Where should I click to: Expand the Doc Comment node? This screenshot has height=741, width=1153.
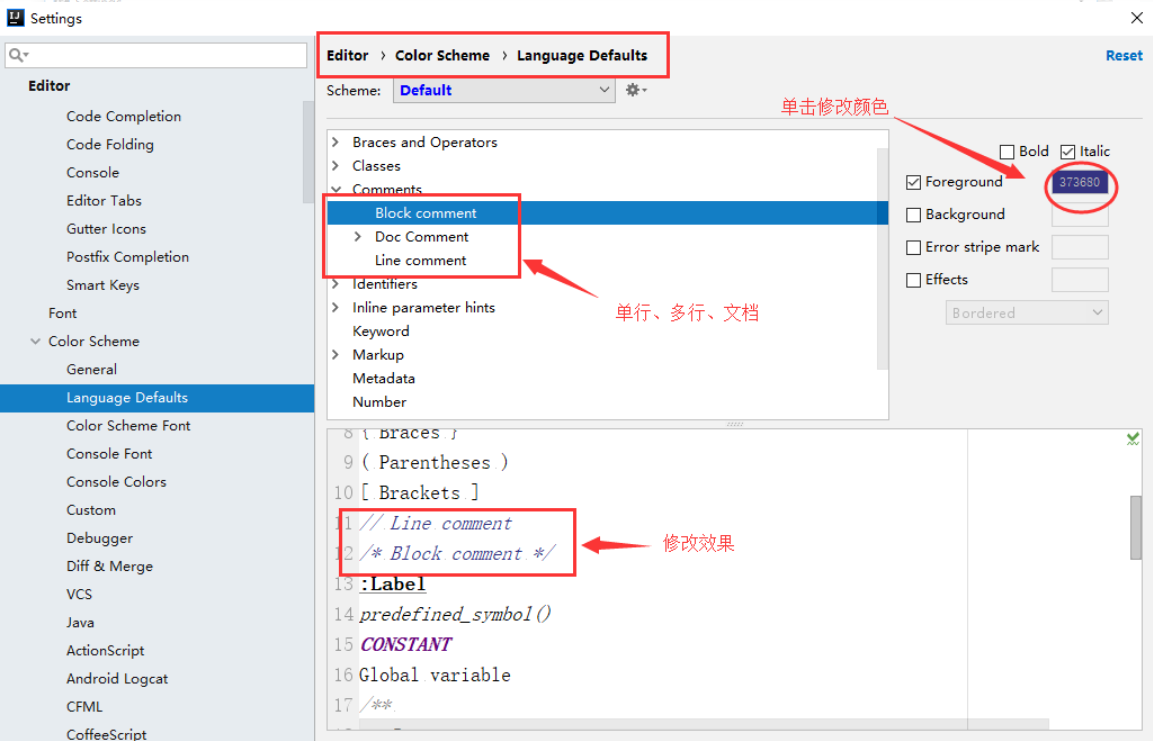click(358, 237)
